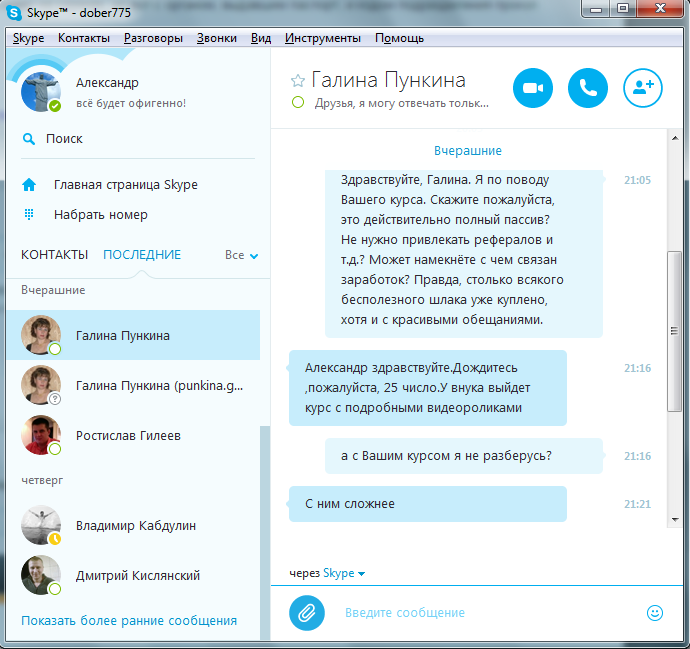Open Набрать номер dialer
This screenshot has width=690, height=649.
(x=101, y=215)
